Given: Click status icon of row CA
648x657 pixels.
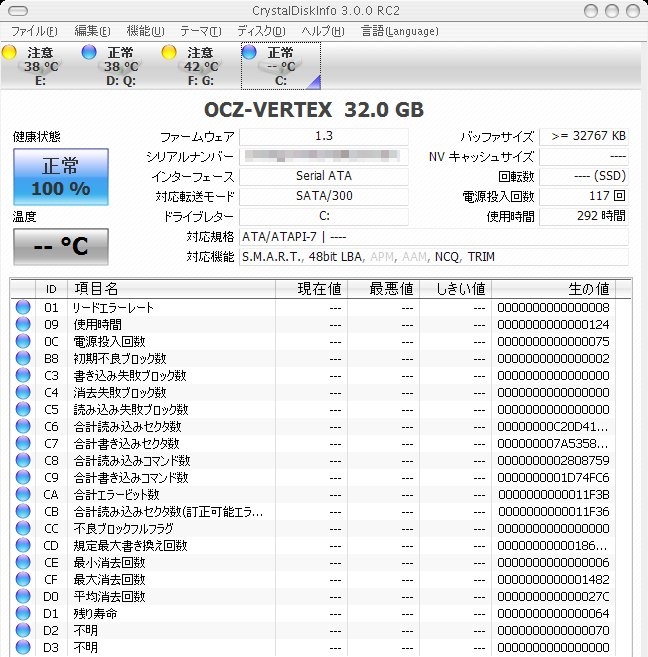Looking at the screenshot, I should coord(23,494).
